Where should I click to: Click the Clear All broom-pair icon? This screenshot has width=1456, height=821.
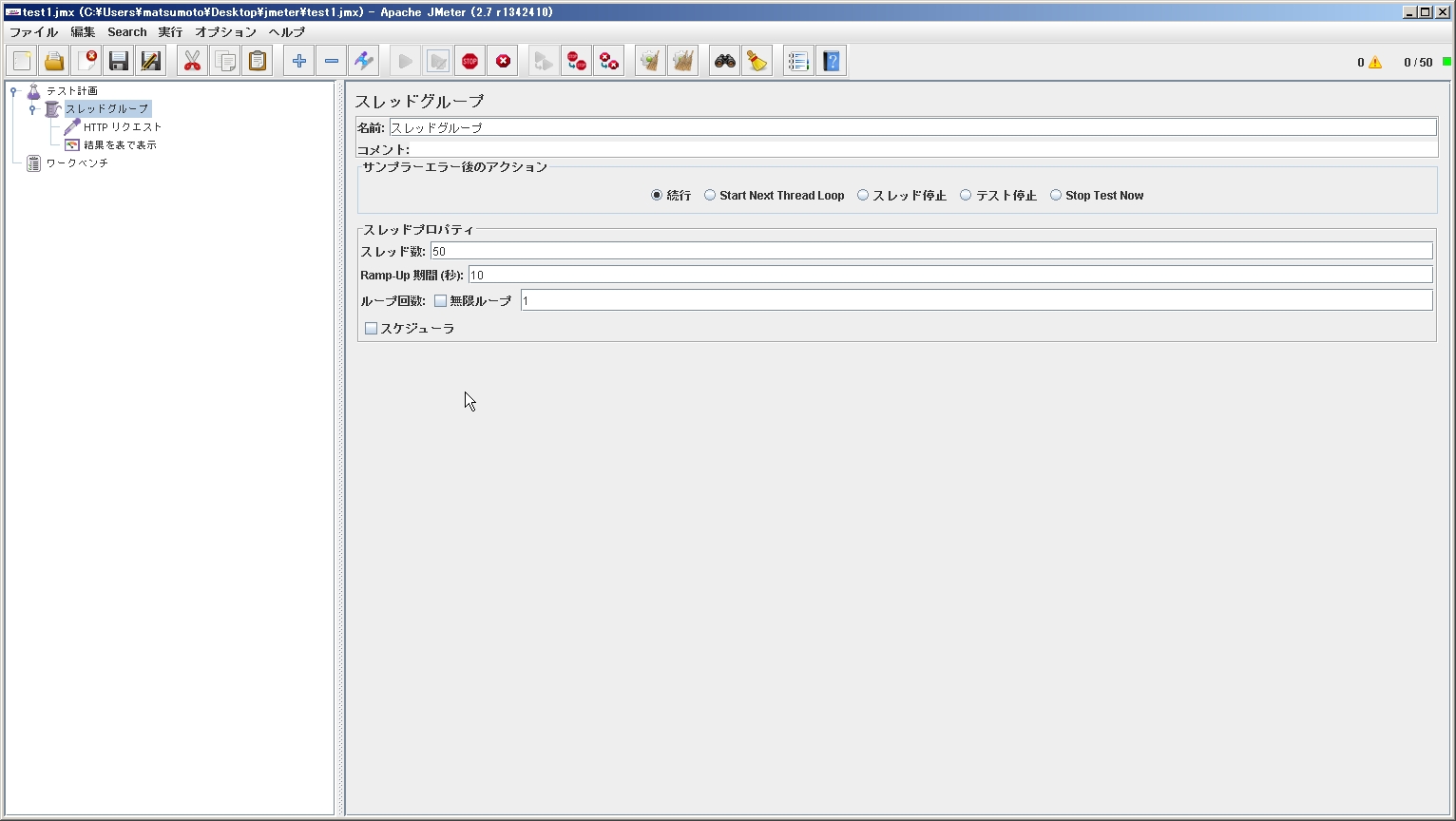pyautogui.click(x=683, y=61)
